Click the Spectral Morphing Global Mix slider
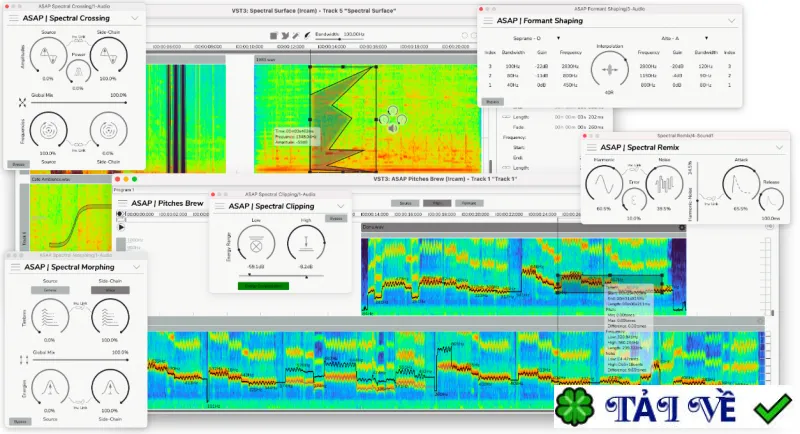800x434 pixels. point(80,360)
